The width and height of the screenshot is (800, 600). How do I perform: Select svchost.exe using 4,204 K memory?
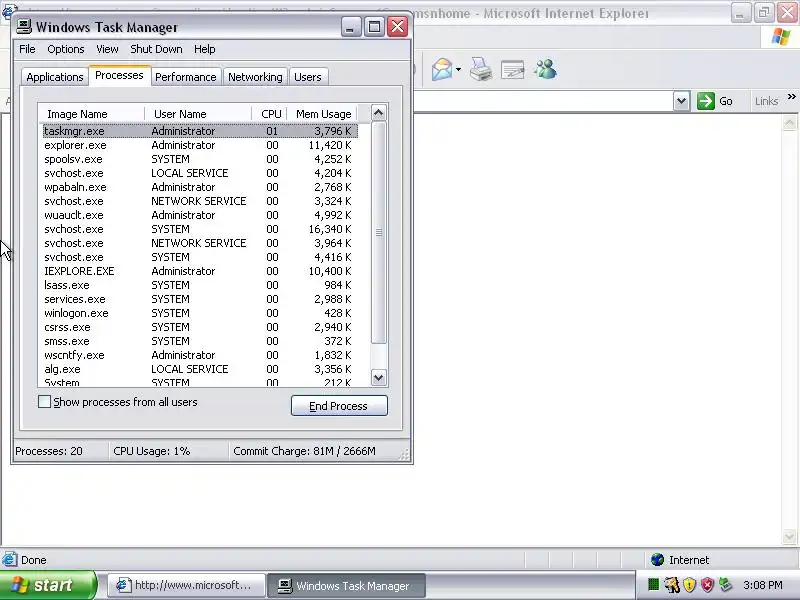click(x=200, y=173)
